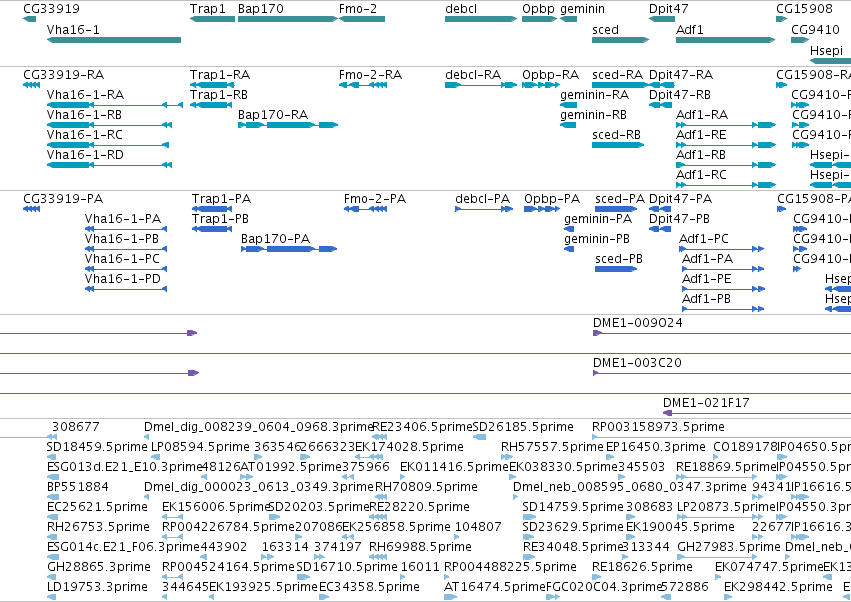Click transcript geminin-RA
Screen dimensions: 851x602
pos(568,105)
